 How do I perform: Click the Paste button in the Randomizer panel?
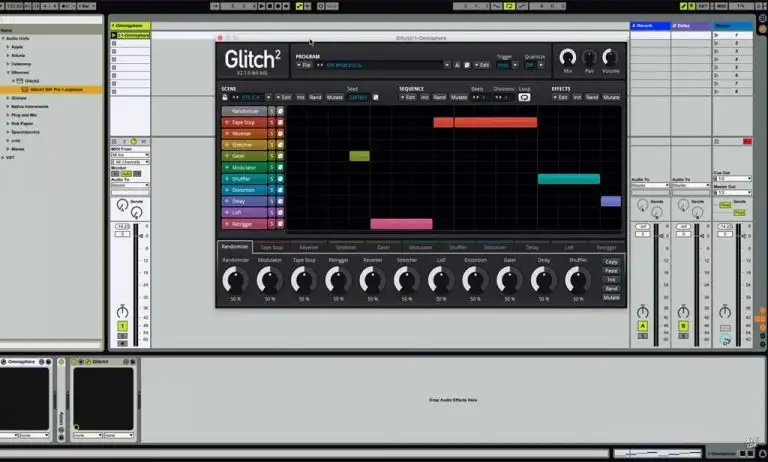611,270
